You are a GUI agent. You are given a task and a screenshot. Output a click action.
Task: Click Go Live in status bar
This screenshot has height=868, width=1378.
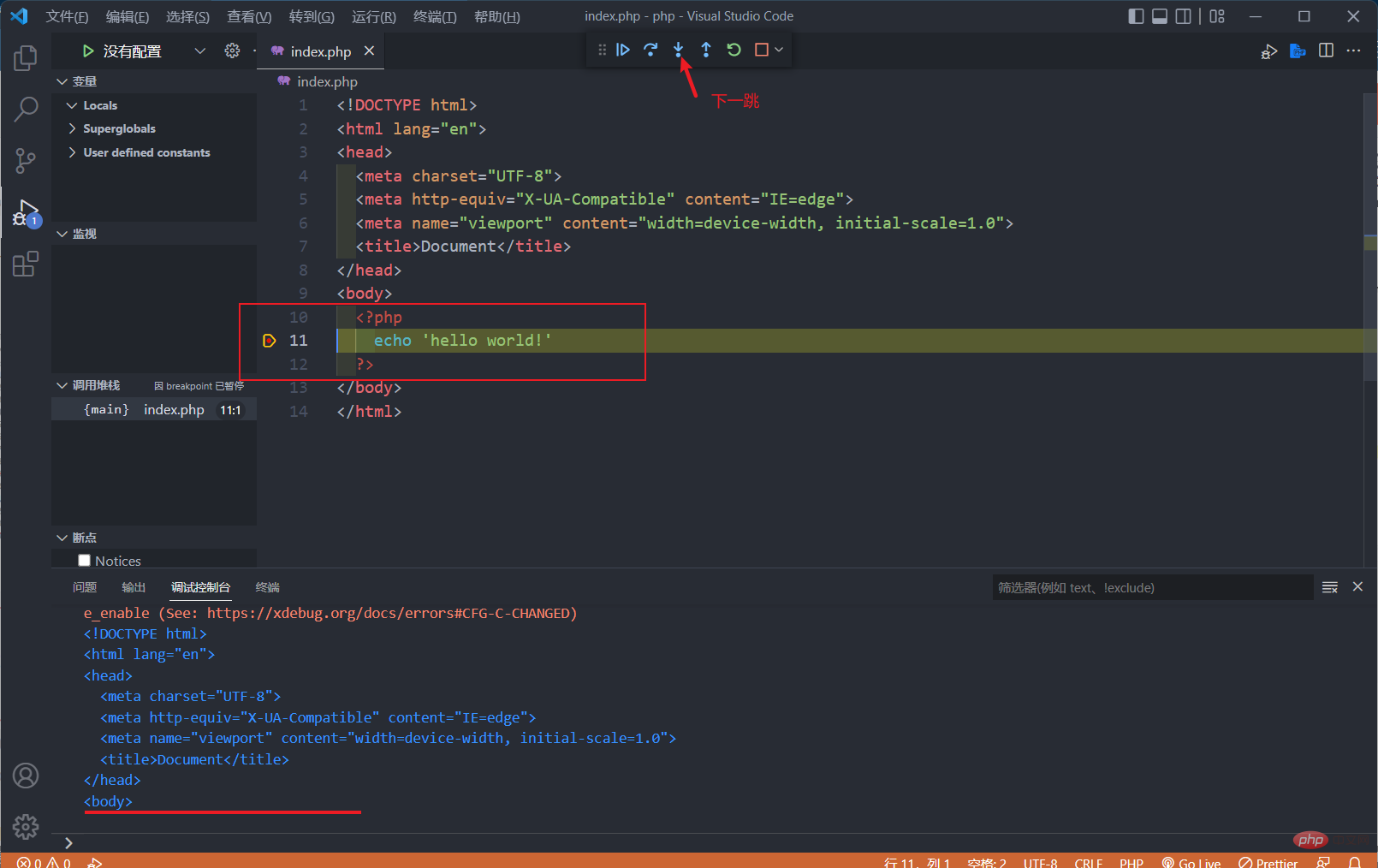(x=1191, y=862)
